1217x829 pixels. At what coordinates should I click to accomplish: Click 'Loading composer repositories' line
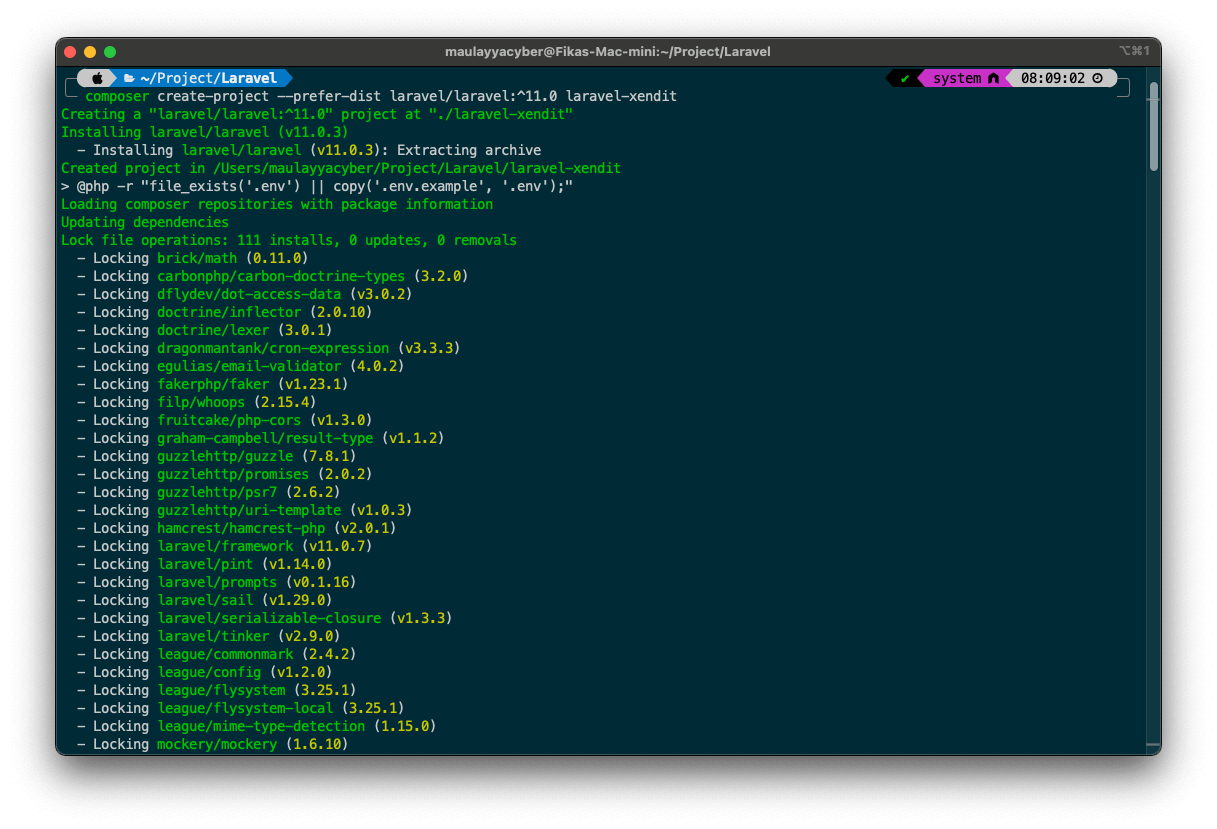click(277, 204)
